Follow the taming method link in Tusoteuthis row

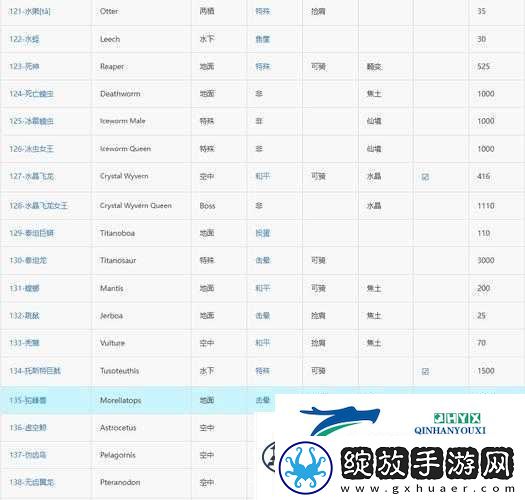click(263, 371)
